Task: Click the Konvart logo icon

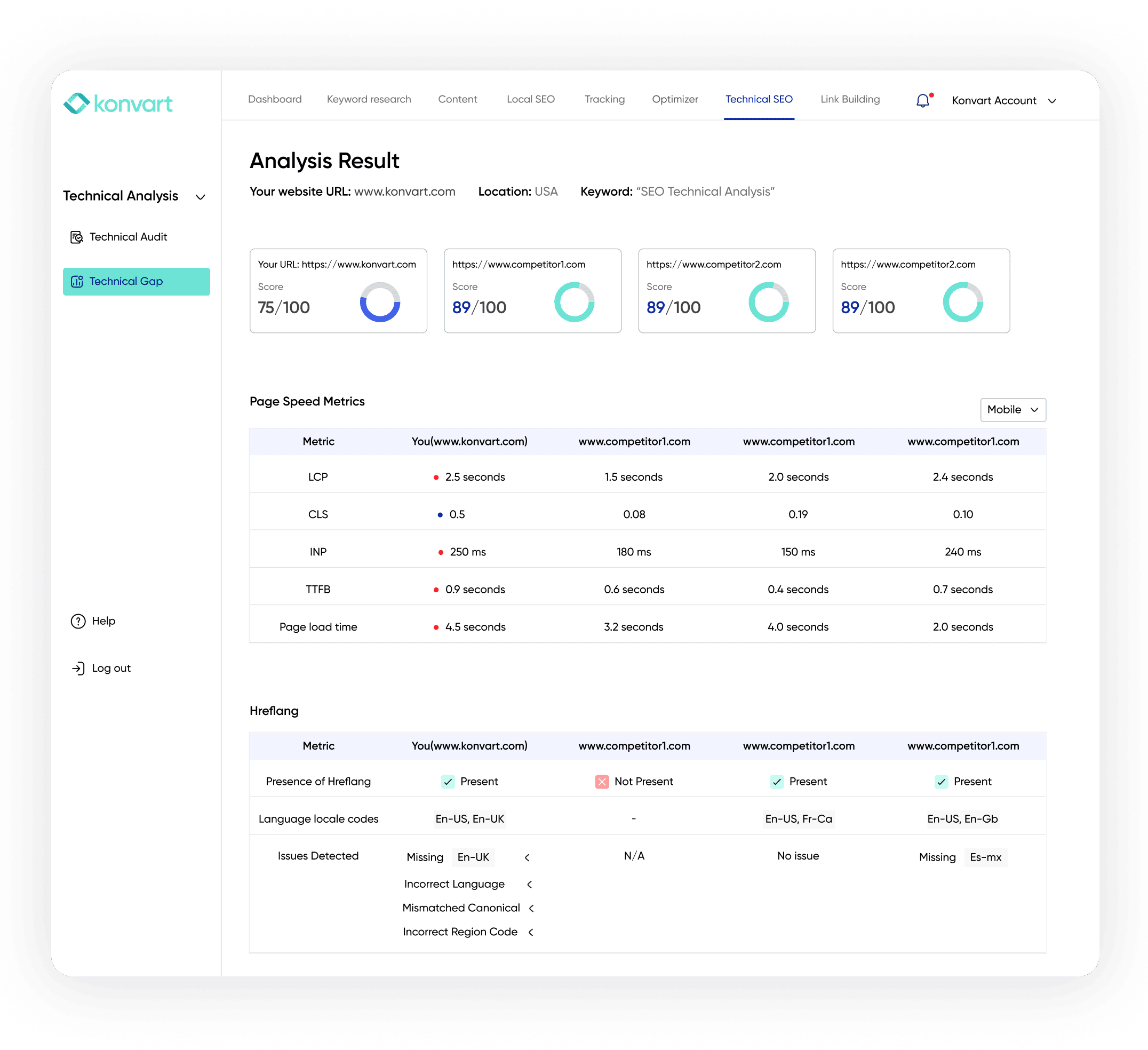Action: [76, 103]
